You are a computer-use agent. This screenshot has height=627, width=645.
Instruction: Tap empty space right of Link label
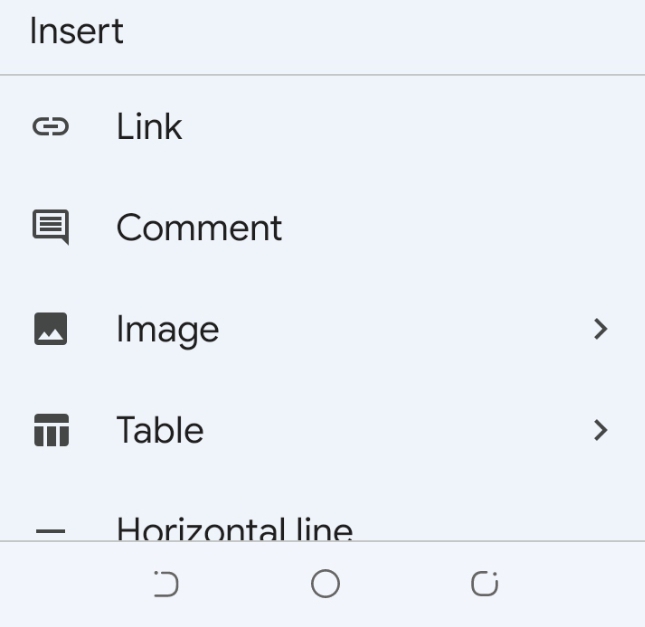pyautogui.click(x=411, y=127)
